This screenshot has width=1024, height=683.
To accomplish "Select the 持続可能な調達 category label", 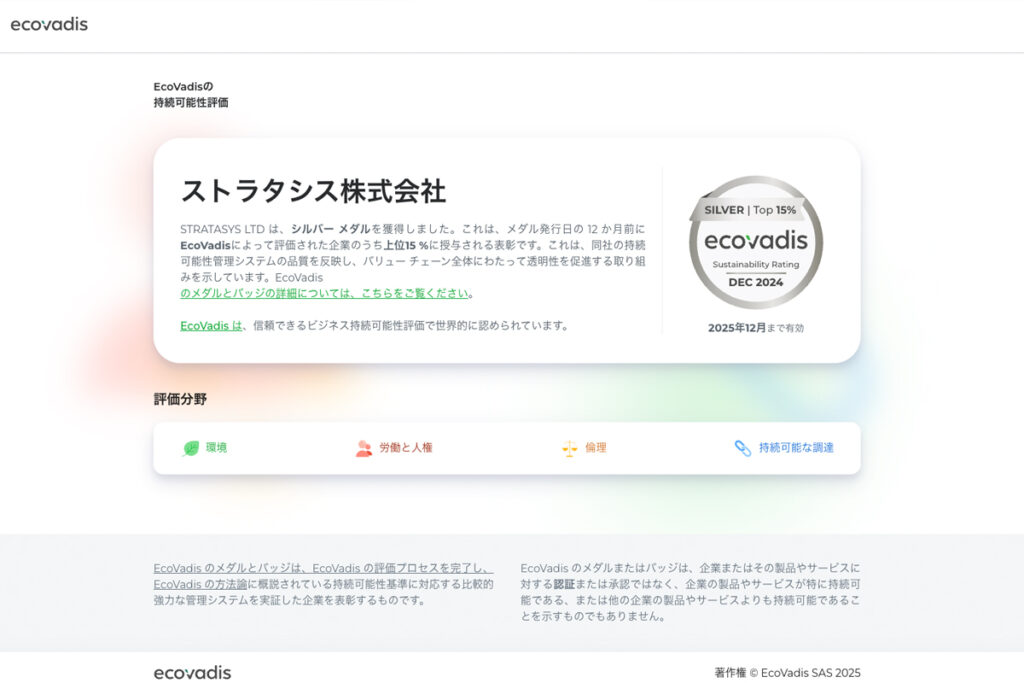I will click(x=796, y=447).
